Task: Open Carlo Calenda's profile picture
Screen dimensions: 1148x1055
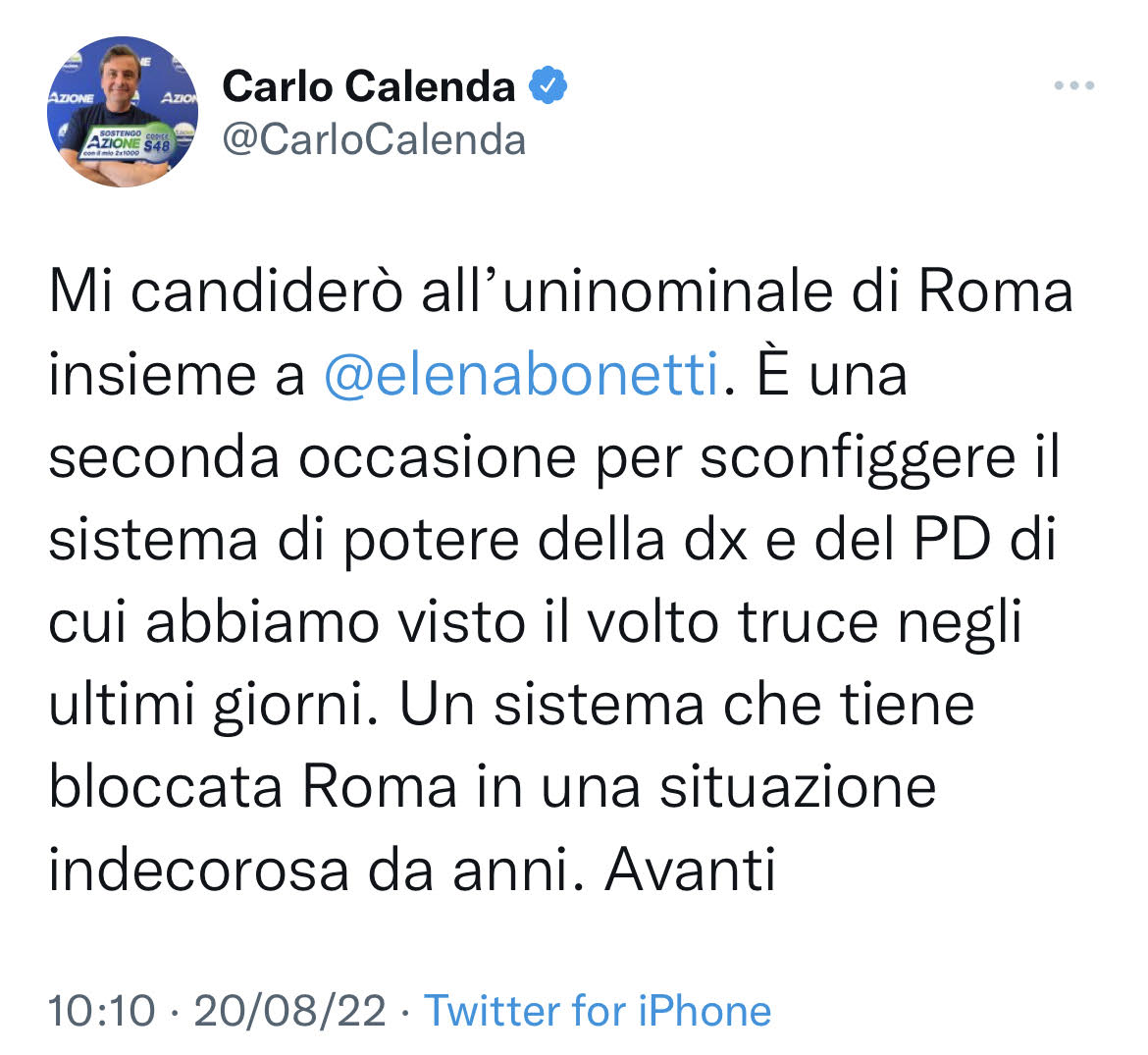Action: pos(123,112)
